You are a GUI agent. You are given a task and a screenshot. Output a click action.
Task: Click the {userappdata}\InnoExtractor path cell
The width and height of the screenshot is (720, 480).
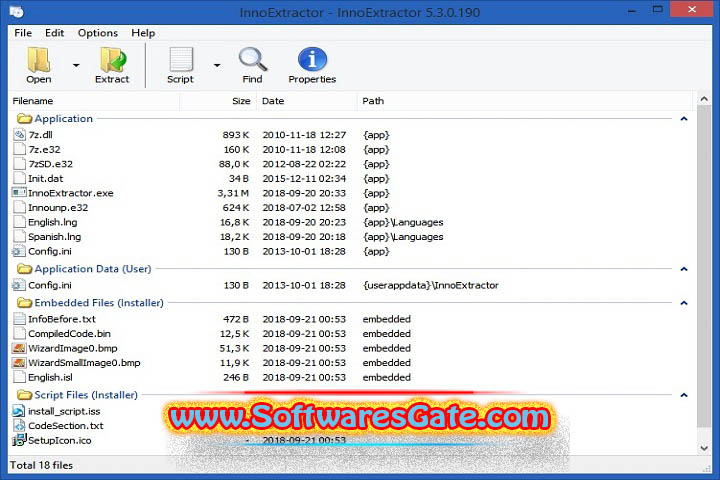tap(431, 285)
